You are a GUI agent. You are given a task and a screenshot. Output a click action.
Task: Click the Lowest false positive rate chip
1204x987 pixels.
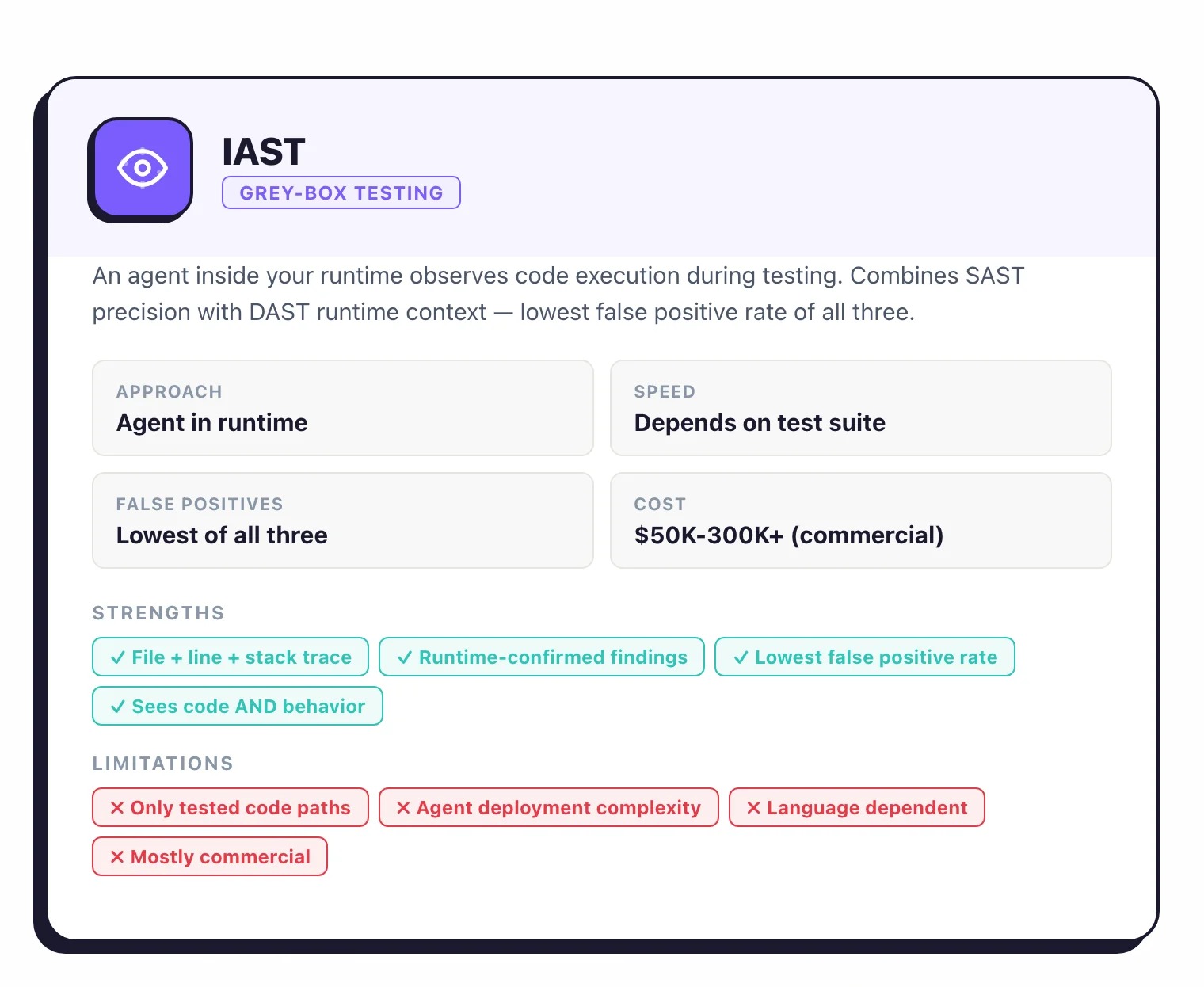point(864,657)
